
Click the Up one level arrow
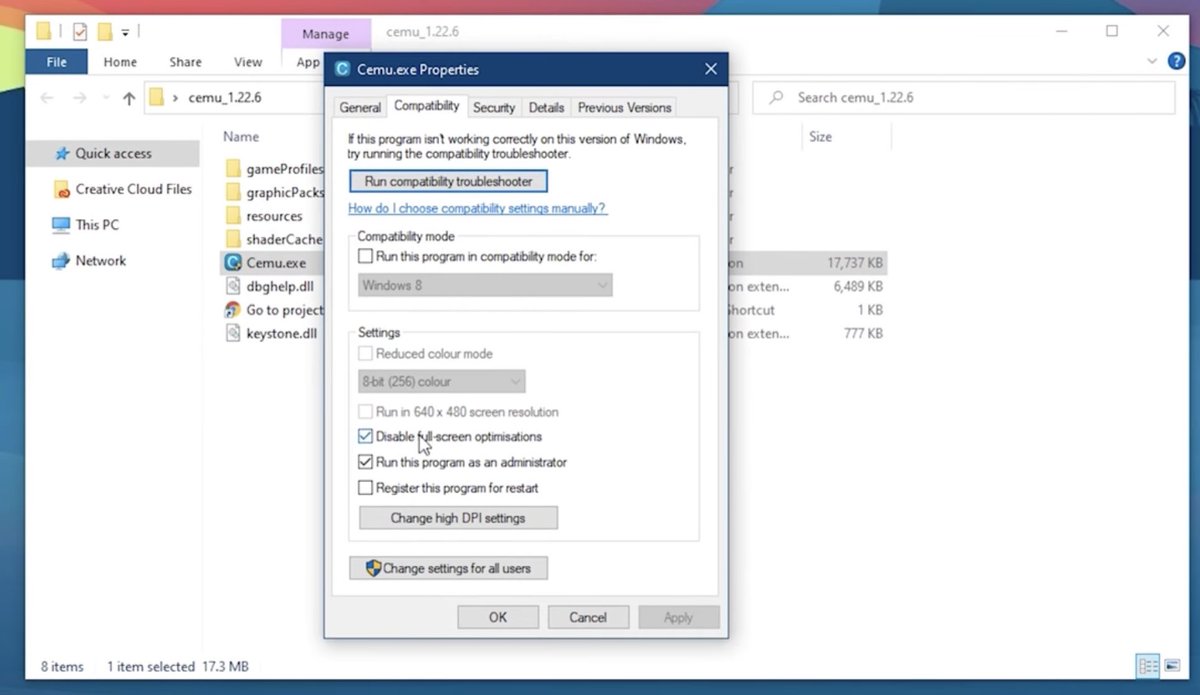point(128,98)
